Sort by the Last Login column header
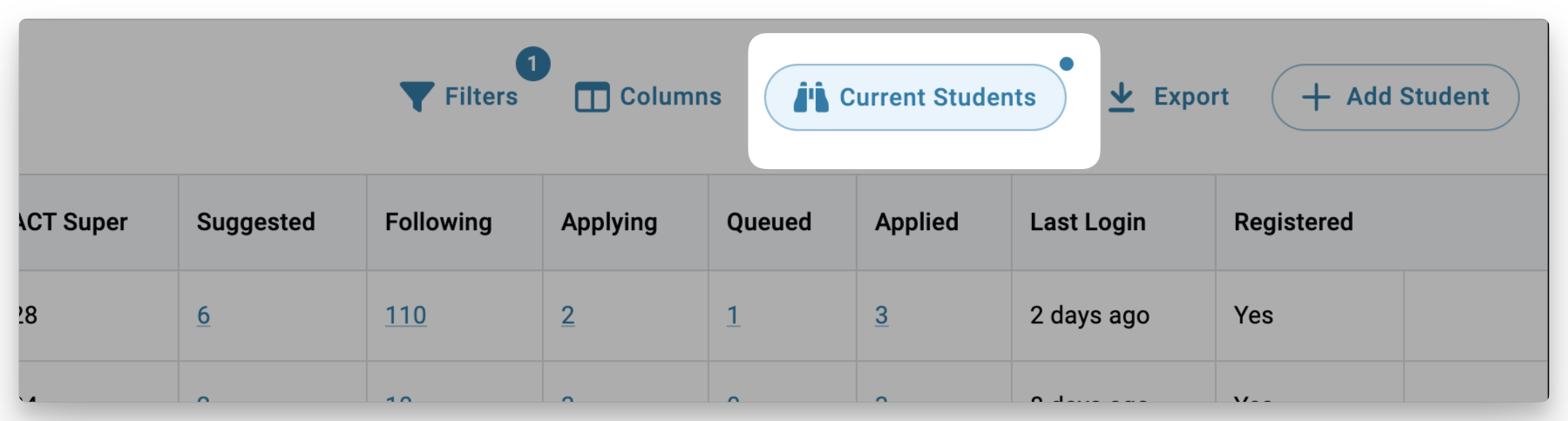The image size is (1568, 421). 1088,222
